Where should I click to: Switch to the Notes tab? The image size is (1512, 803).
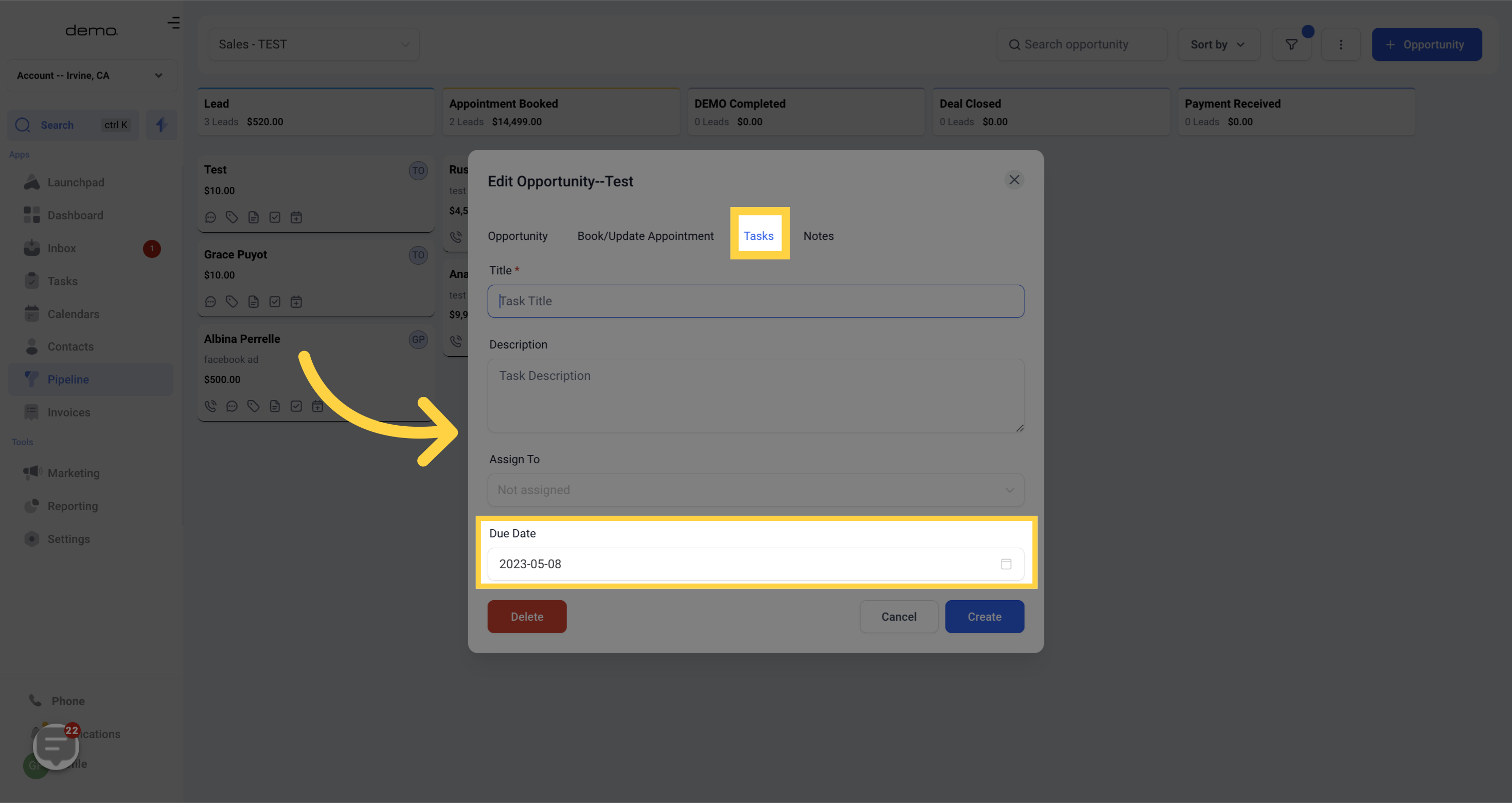point(818,236)
